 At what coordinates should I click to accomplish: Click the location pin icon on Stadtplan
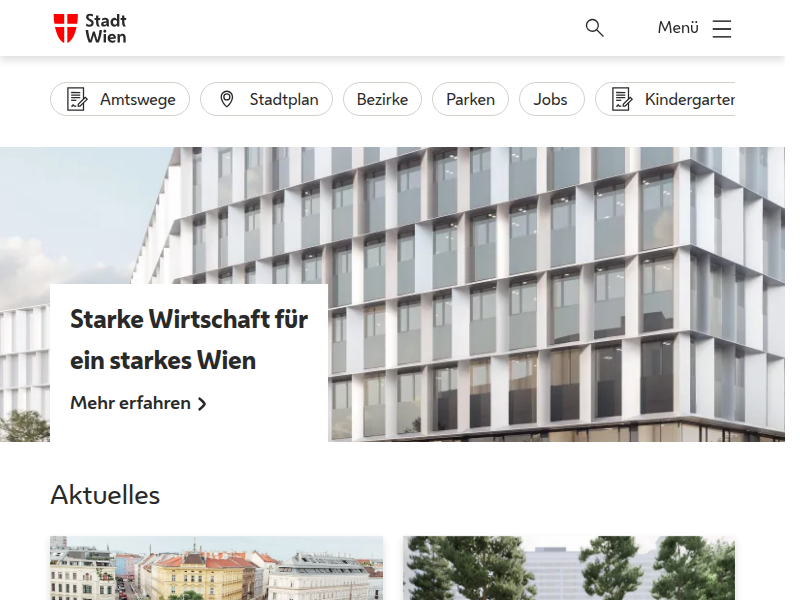click(226, 99)
